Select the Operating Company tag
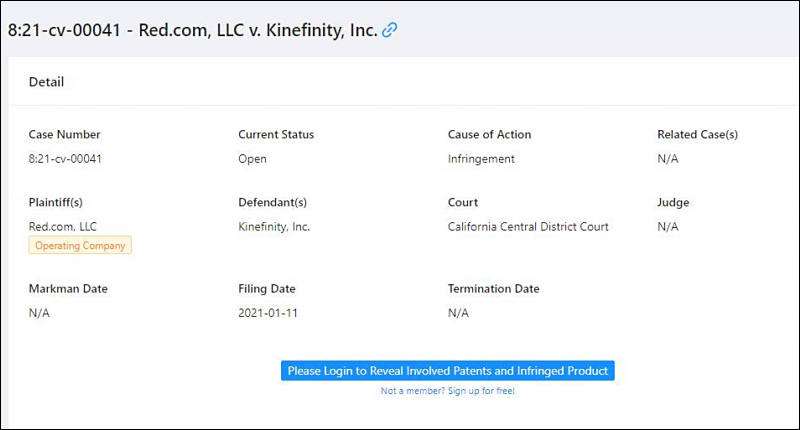 80,245
